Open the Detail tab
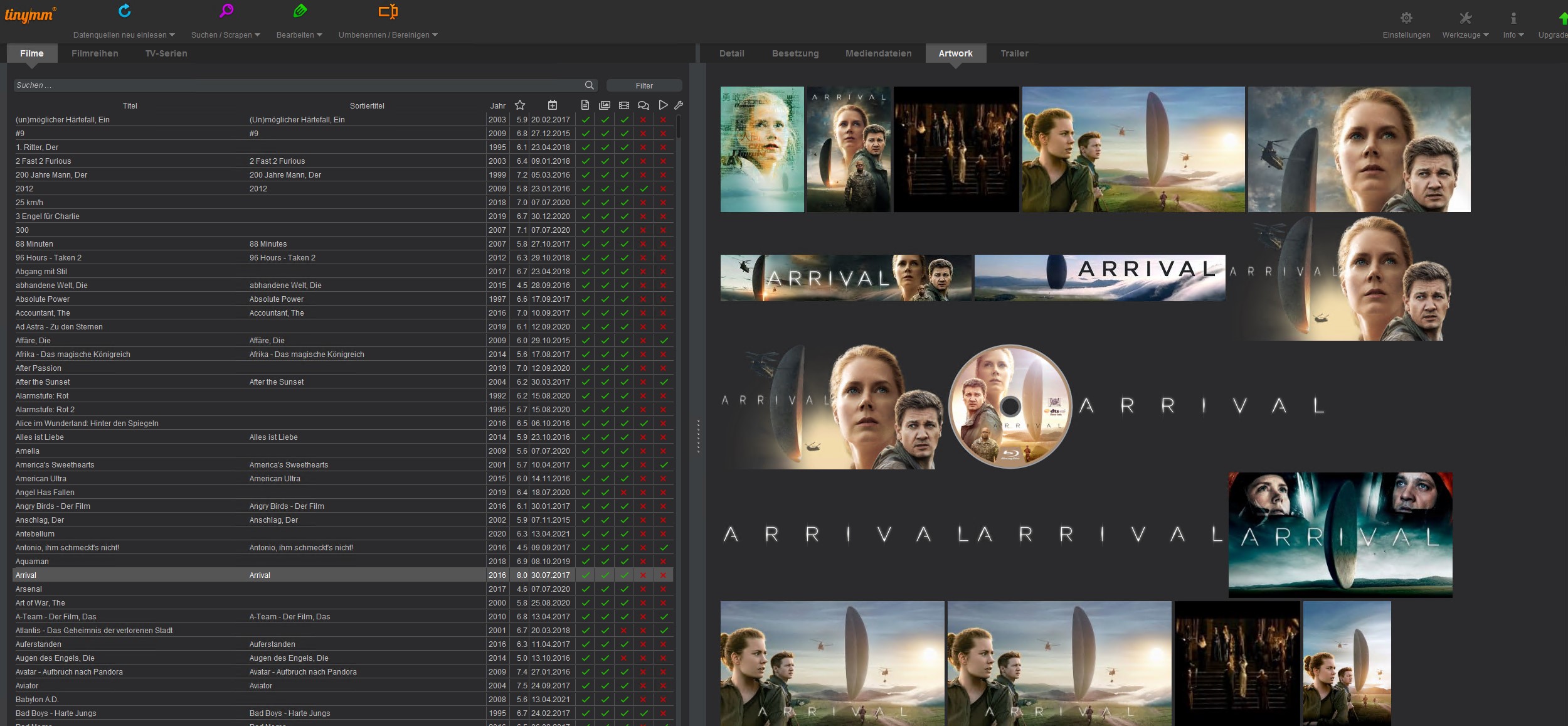This screenshot has height=726, width=1568. click(731, 53)
